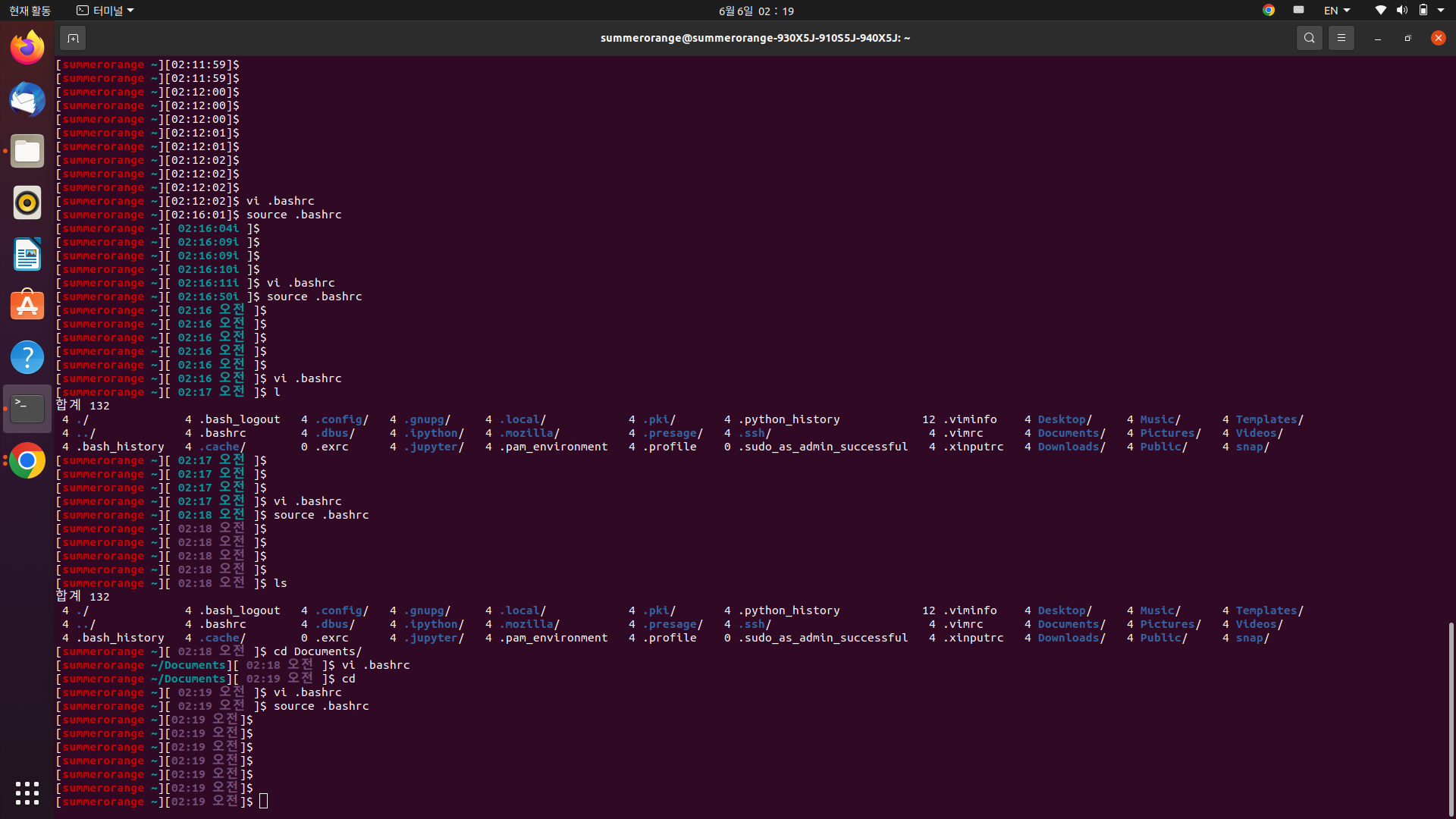Select the running Terminal in the dock
This screenshot has height=819, width=1456.
[27, 408]
